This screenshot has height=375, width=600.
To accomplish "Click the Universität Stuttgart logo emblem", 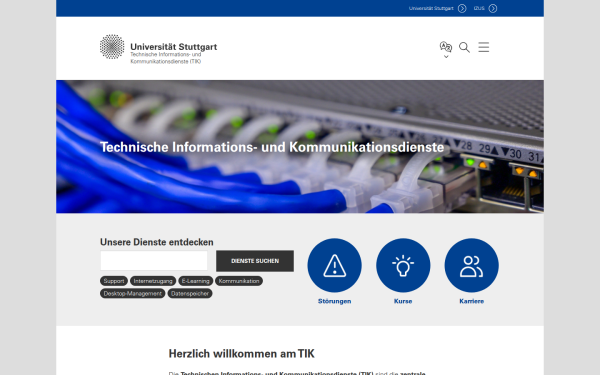I will point(112,47).
